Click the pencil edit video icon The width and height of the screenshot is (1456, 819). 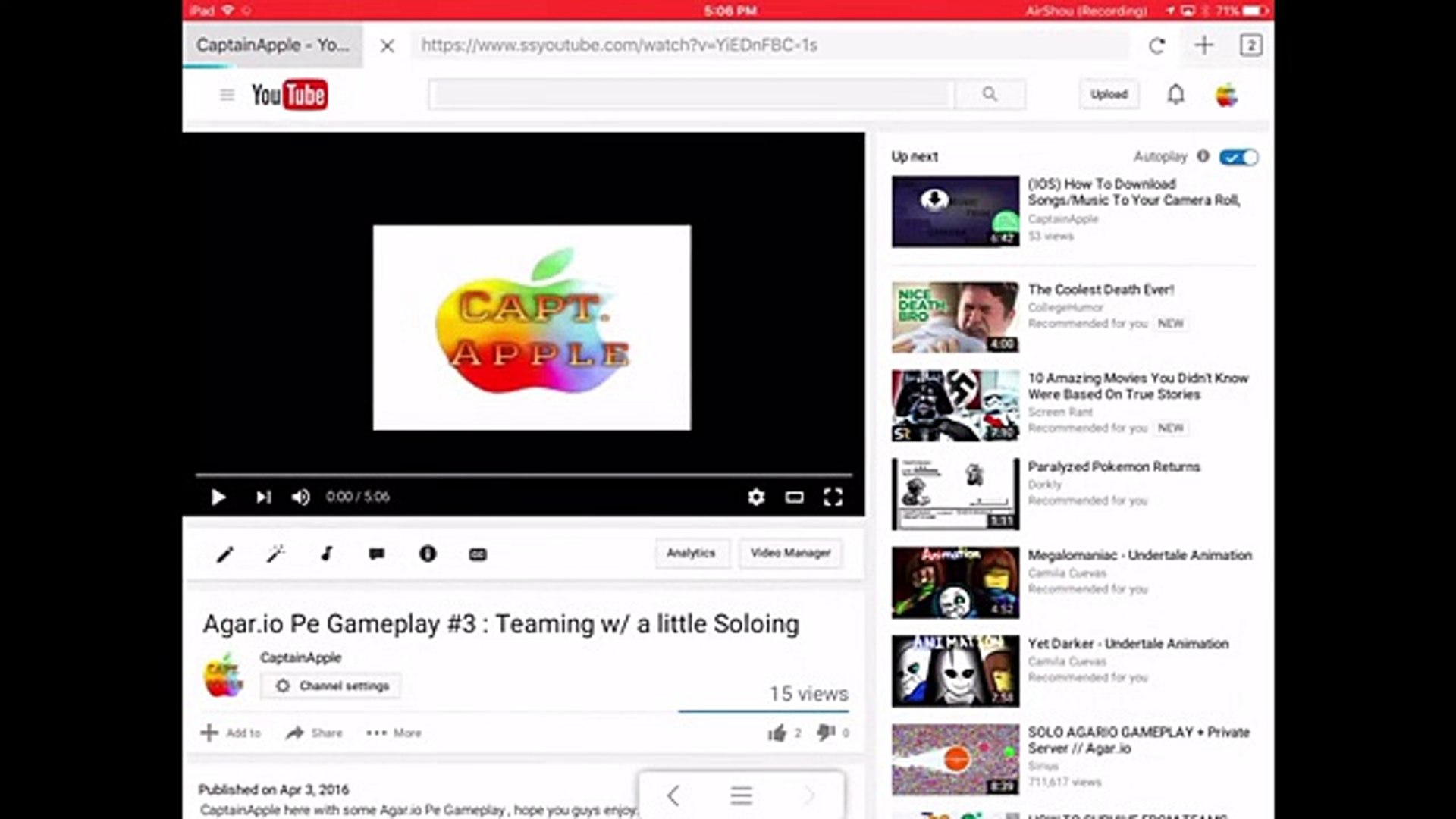224,554
